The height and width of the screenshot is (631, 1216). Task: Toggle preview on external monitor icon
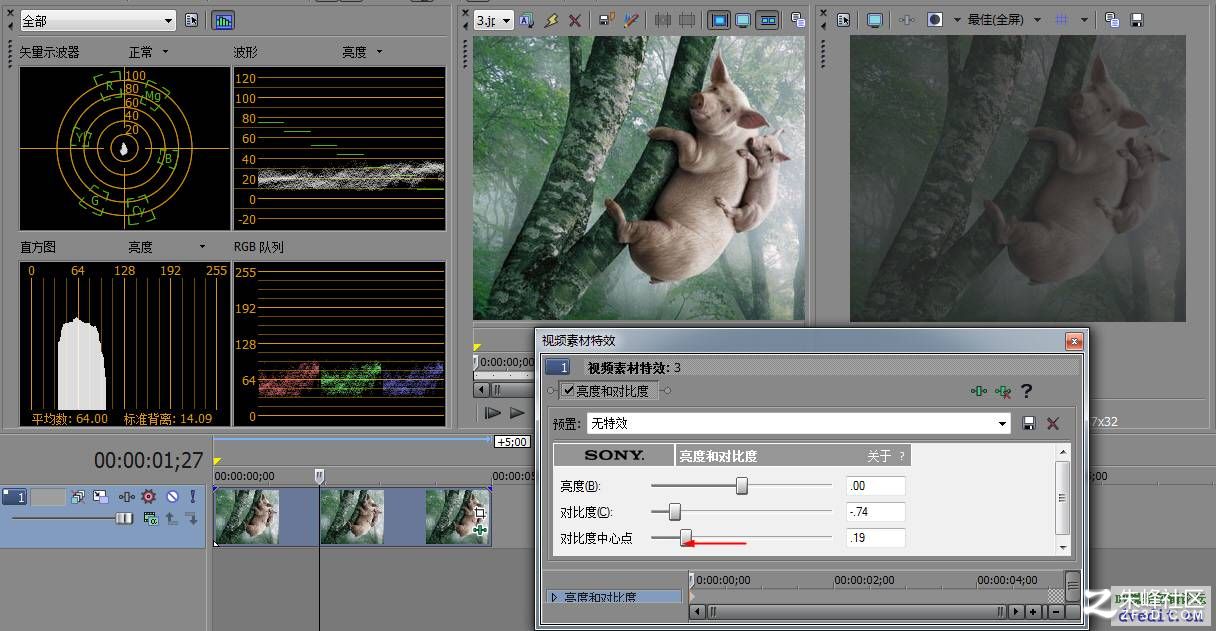tap(875, 20)
